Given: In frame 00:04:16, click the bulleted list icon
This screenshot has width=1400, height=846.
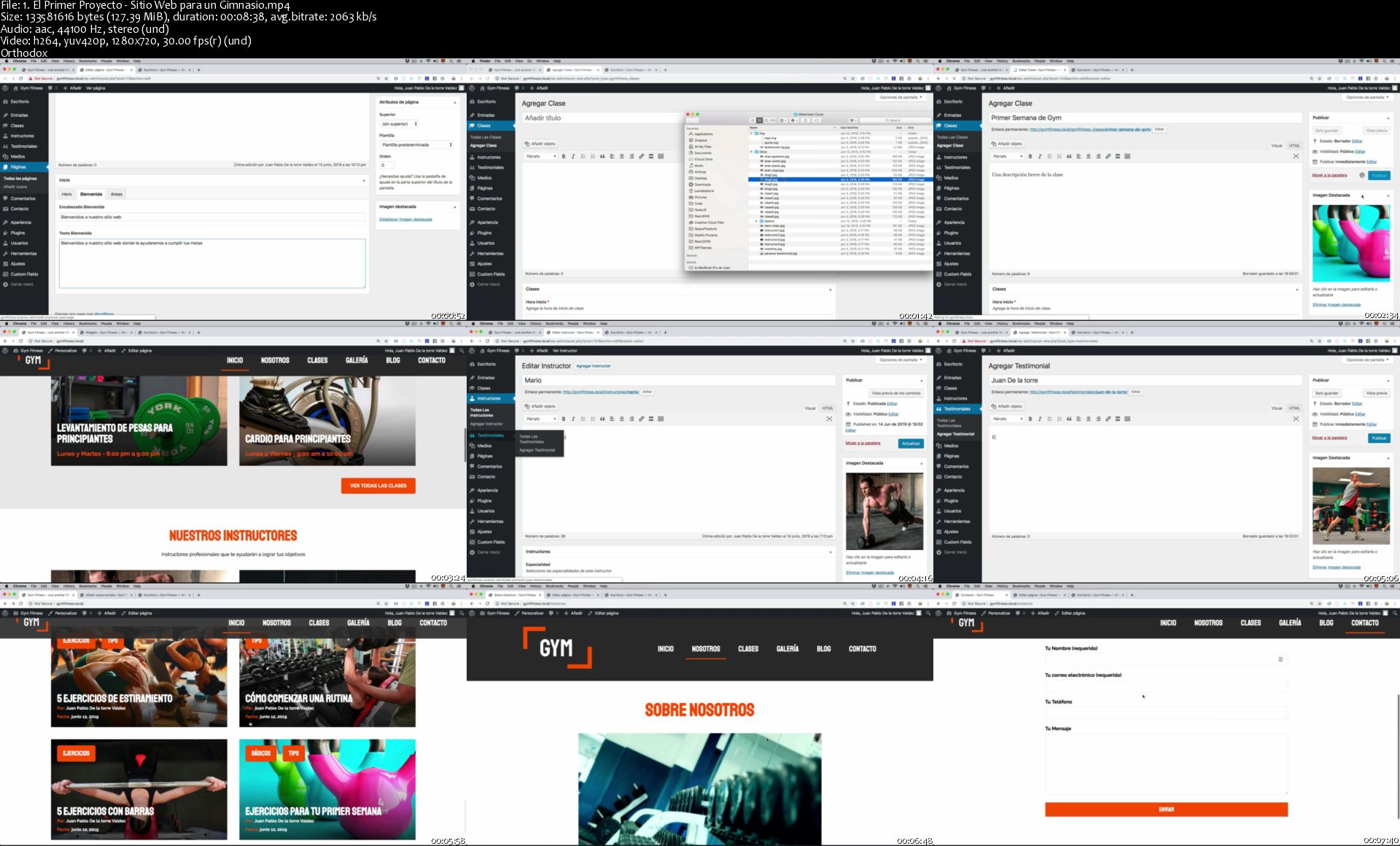Looking at the screenshot, I should [x=583, y=419].
